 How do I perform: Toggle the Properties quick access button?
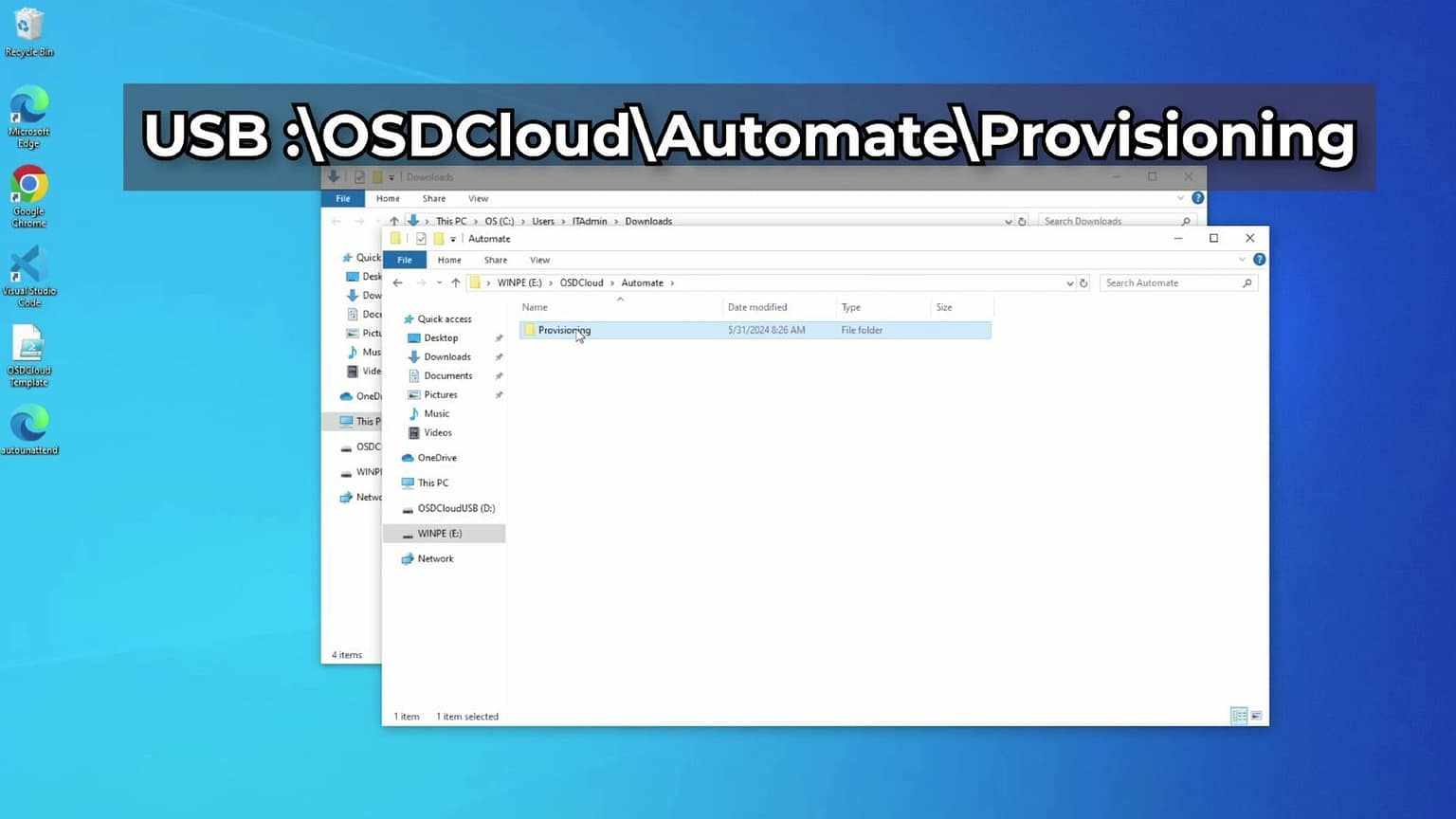[x=422, y=239]
